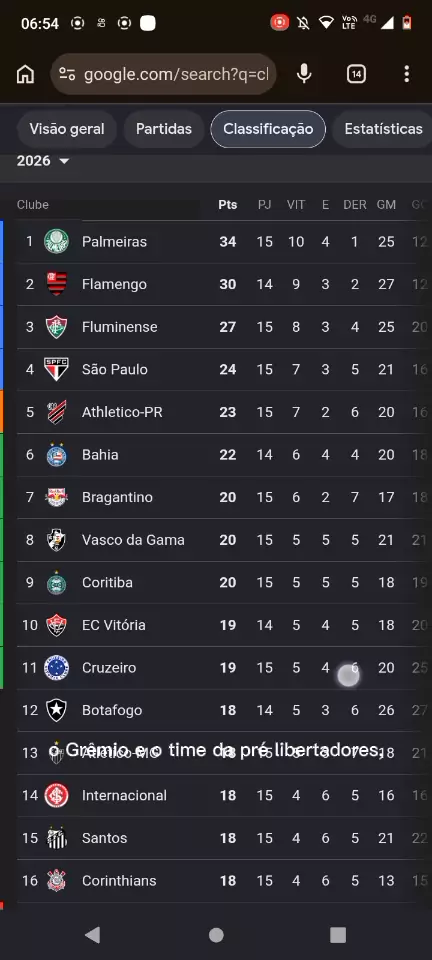The image size is (432, 960).
Task: Tap the google.com address bar field
Action: (x=163, y=75)
